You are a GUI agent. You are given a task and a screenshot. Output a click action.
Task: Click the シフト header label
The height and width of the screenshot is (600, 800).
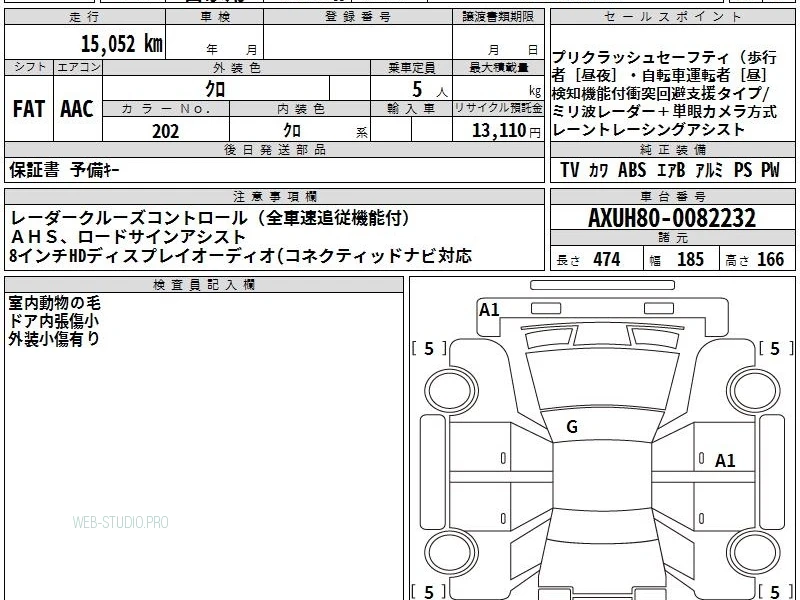(29, 67)
